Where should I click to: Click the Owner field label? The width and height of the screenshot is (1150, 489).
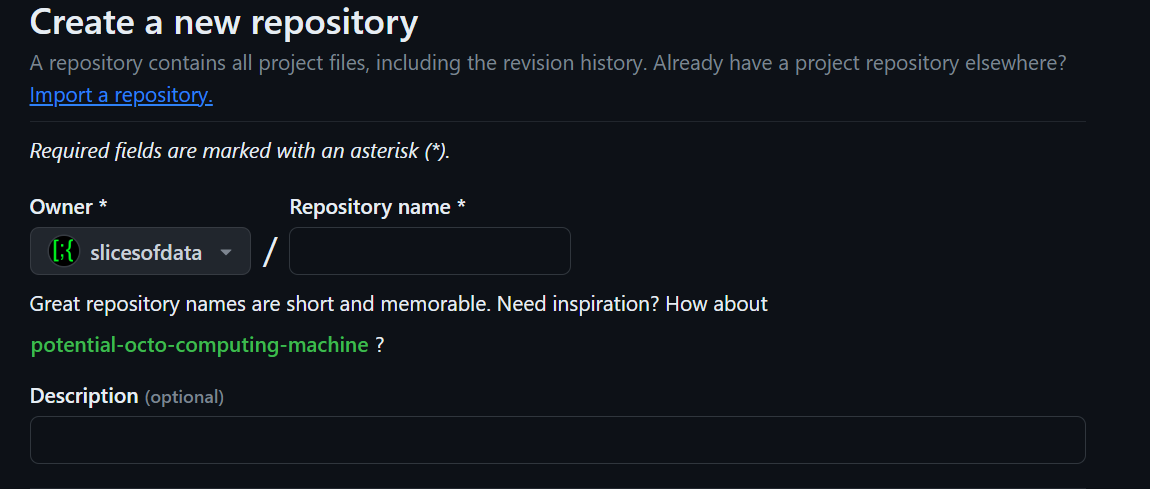[x=68, y=207]
